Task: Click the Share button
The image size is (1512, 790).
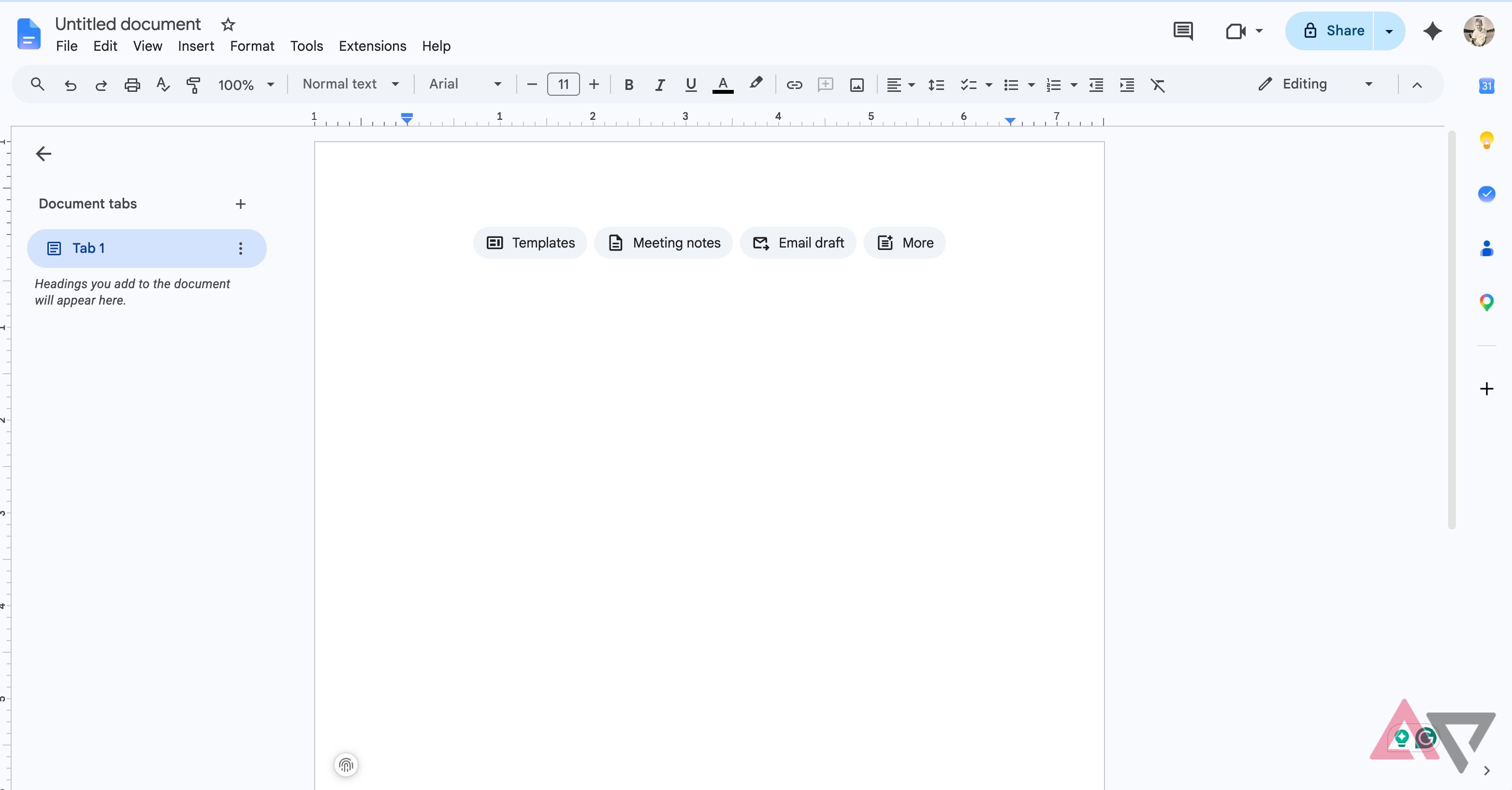Action: (x=1329, y=31)
